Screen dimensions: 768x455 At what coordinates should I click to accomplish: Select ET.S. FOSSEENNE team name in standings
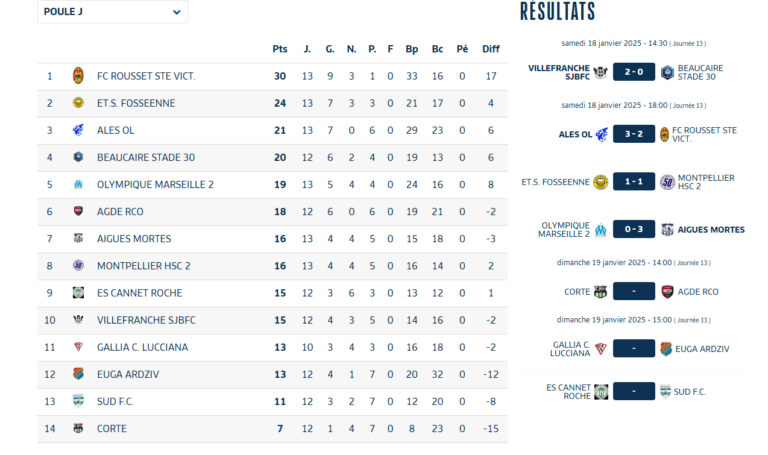136,103
